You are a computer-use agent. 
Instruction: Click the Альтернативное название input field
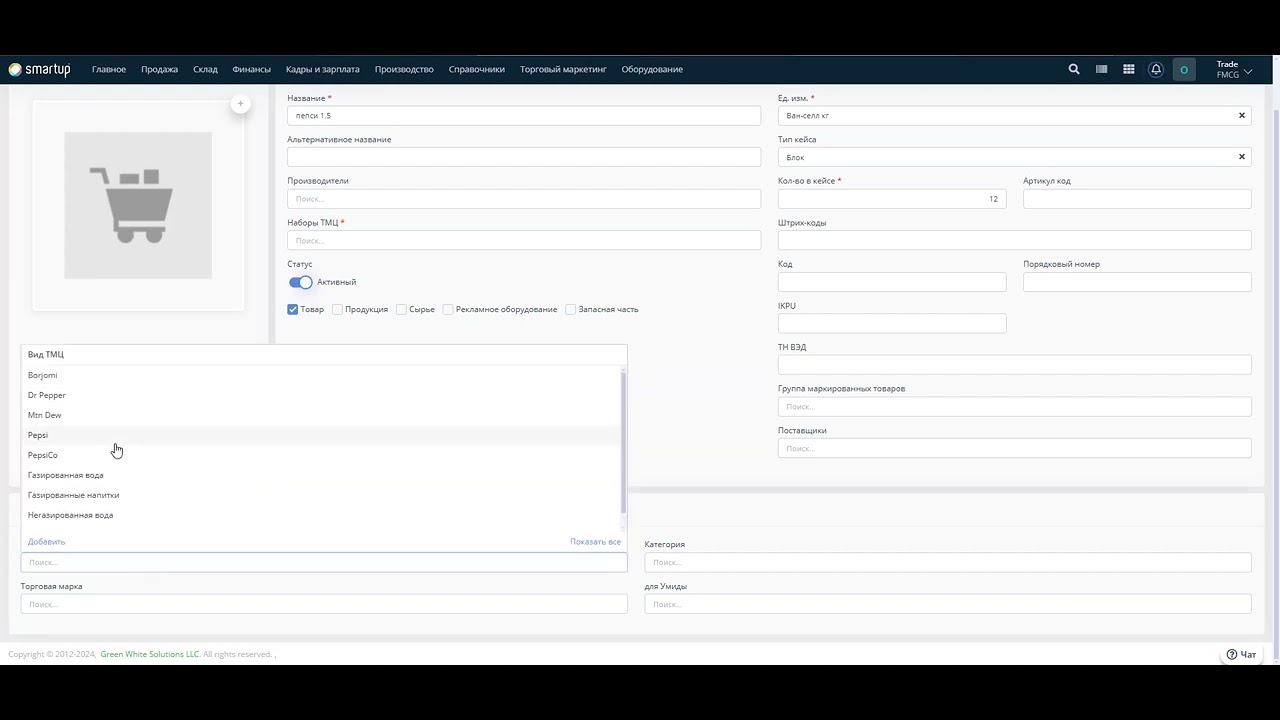(x=524, y=157)
